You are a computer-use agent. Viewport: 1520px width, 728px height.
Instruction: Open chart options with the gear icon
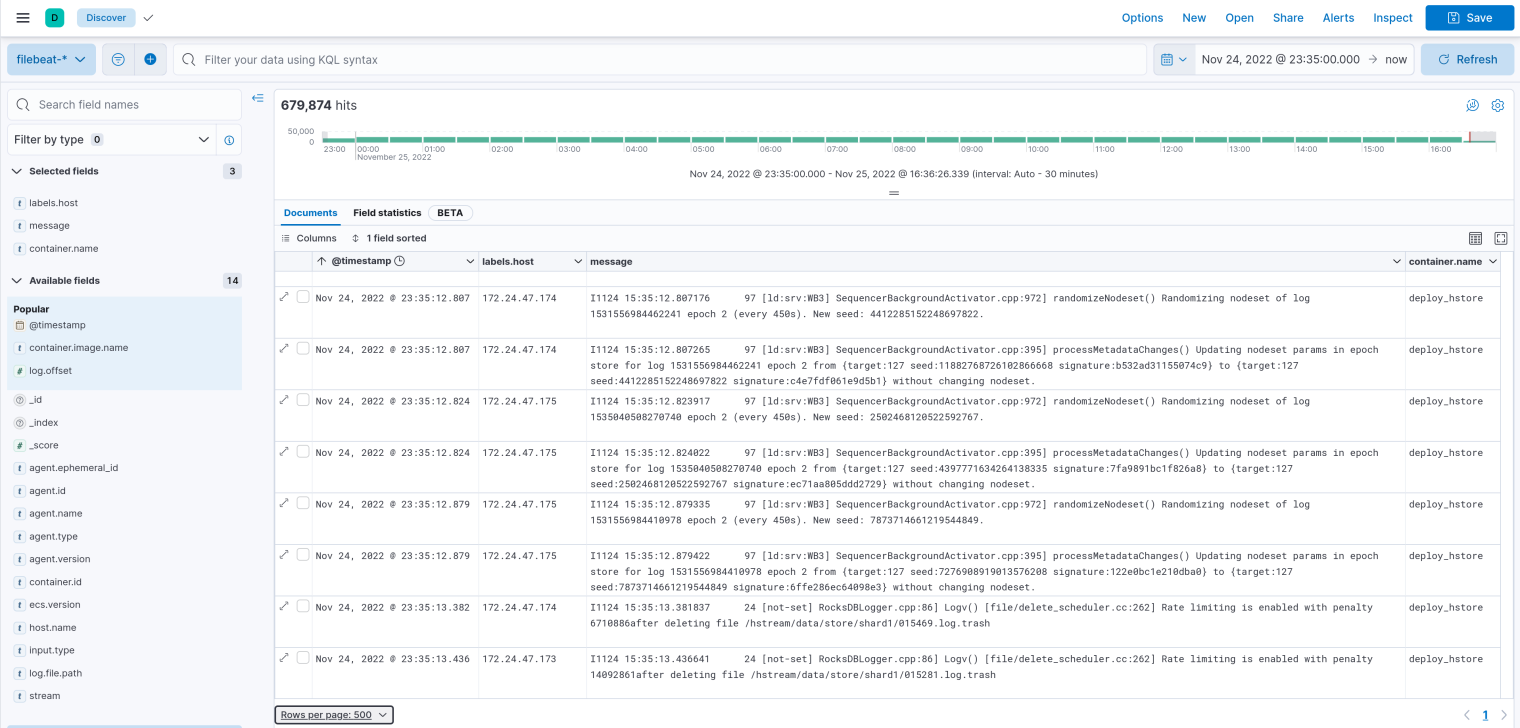click(x=1498, y=105)
